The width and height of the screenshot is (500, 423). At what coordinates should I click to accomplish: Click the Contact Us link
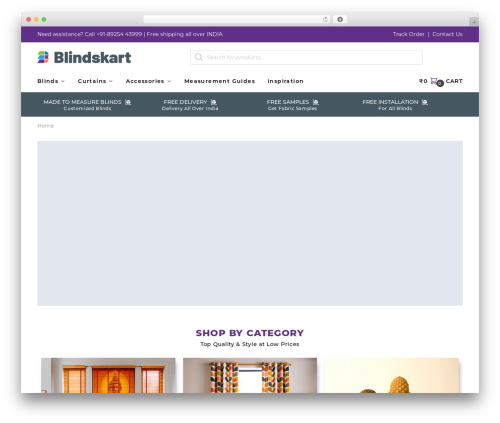pyautogui.click(x=447, y=34)
